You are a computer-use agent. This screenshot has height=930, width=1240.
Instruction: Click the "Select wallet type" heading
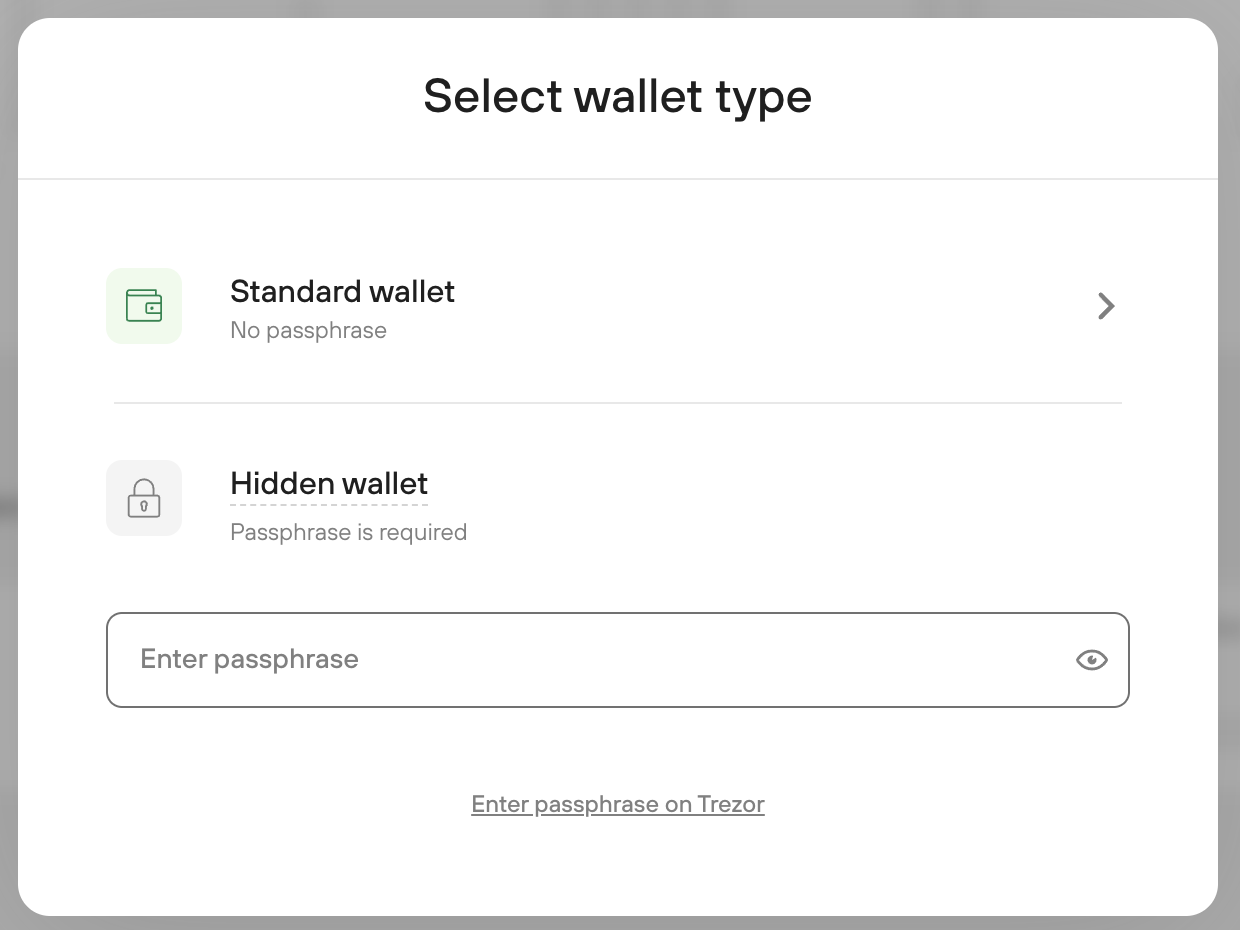click(x=618, y=96)
